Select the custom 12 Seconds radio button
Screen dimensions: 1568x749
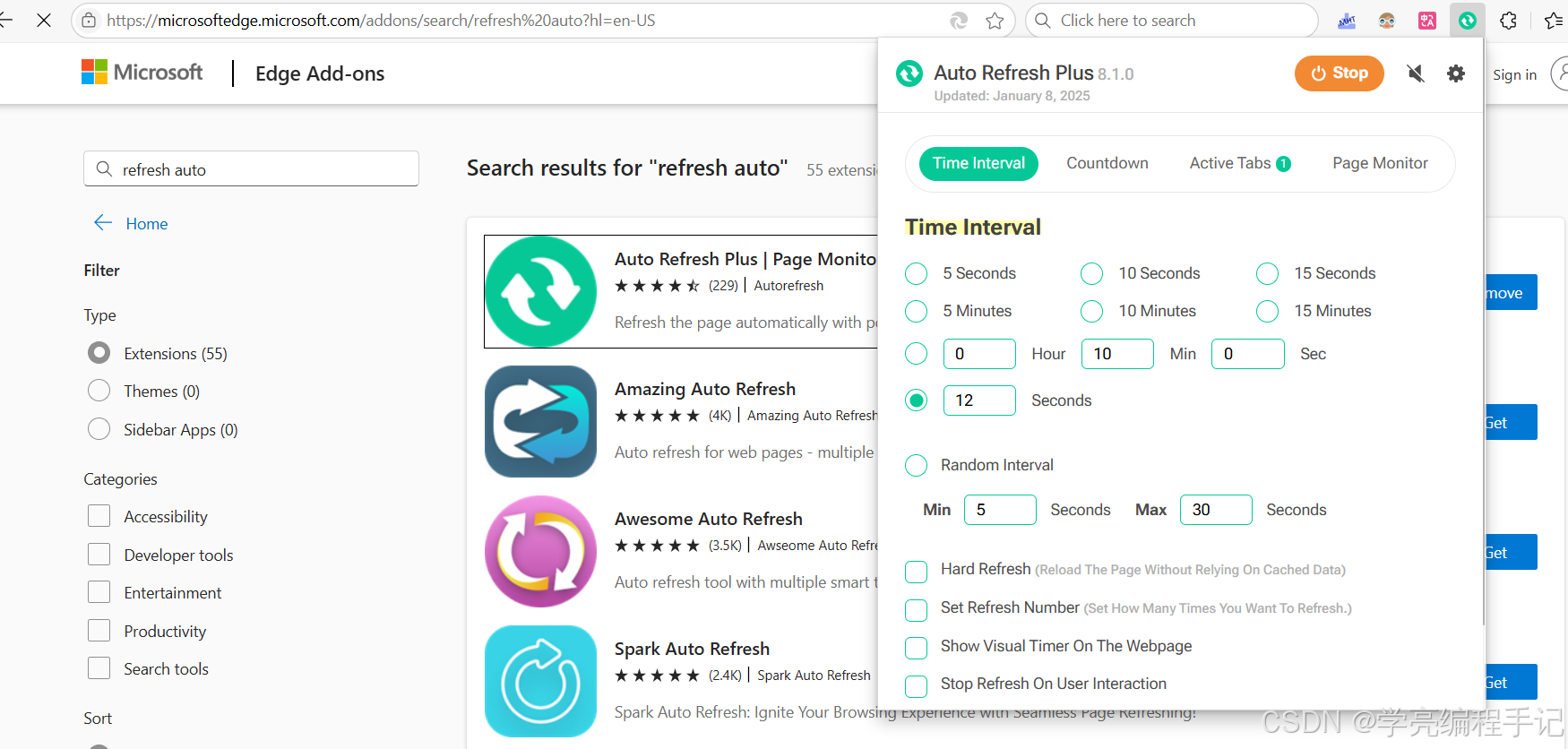tap(916, 400)
